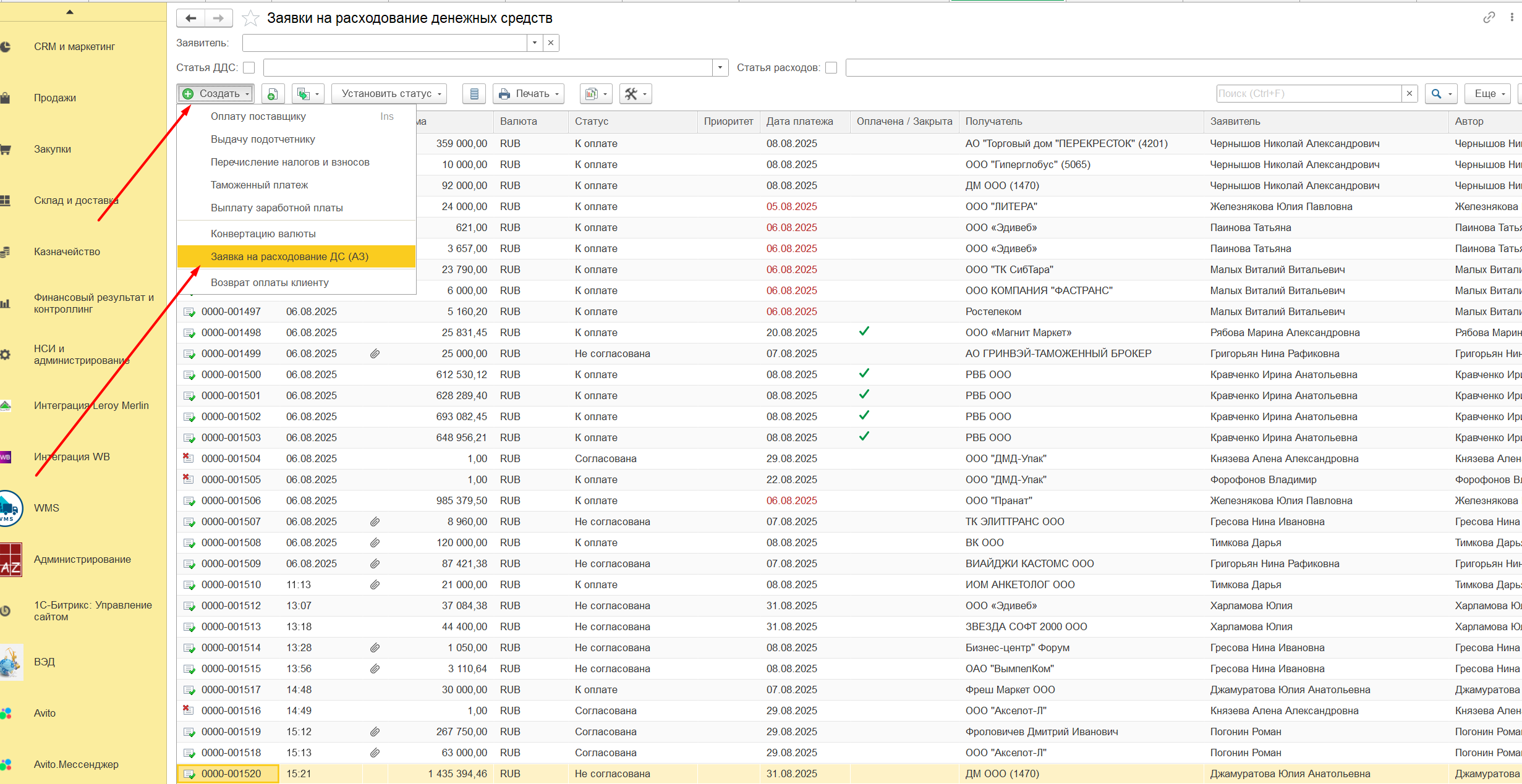
Task: Click the copy document icon next to Создать
Action: click(273, 94)
